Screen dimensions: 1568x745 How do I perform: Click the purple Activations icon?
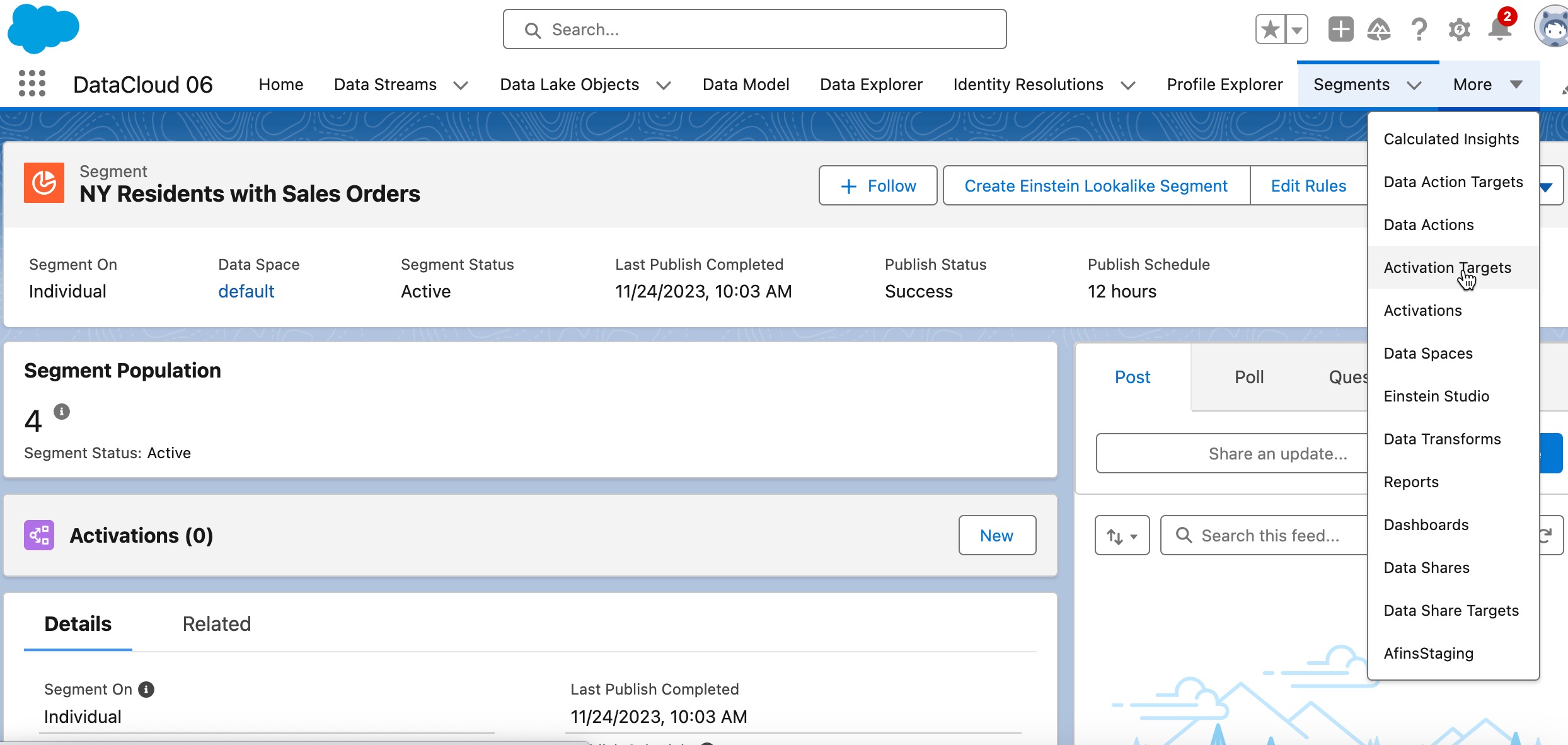pyautogui.click(x=39, y=535)
